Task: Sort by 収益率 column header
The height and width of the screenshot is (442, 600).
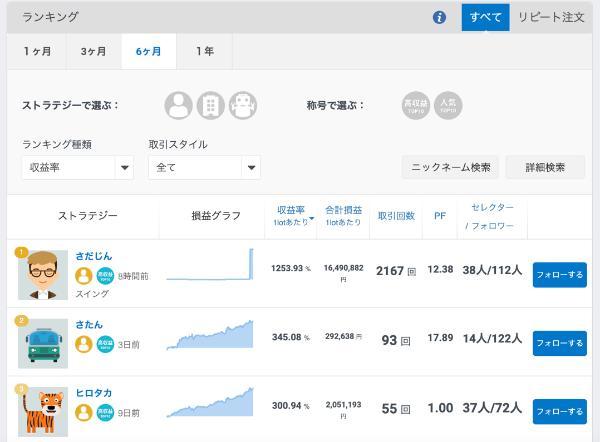Action: point(291,216)
